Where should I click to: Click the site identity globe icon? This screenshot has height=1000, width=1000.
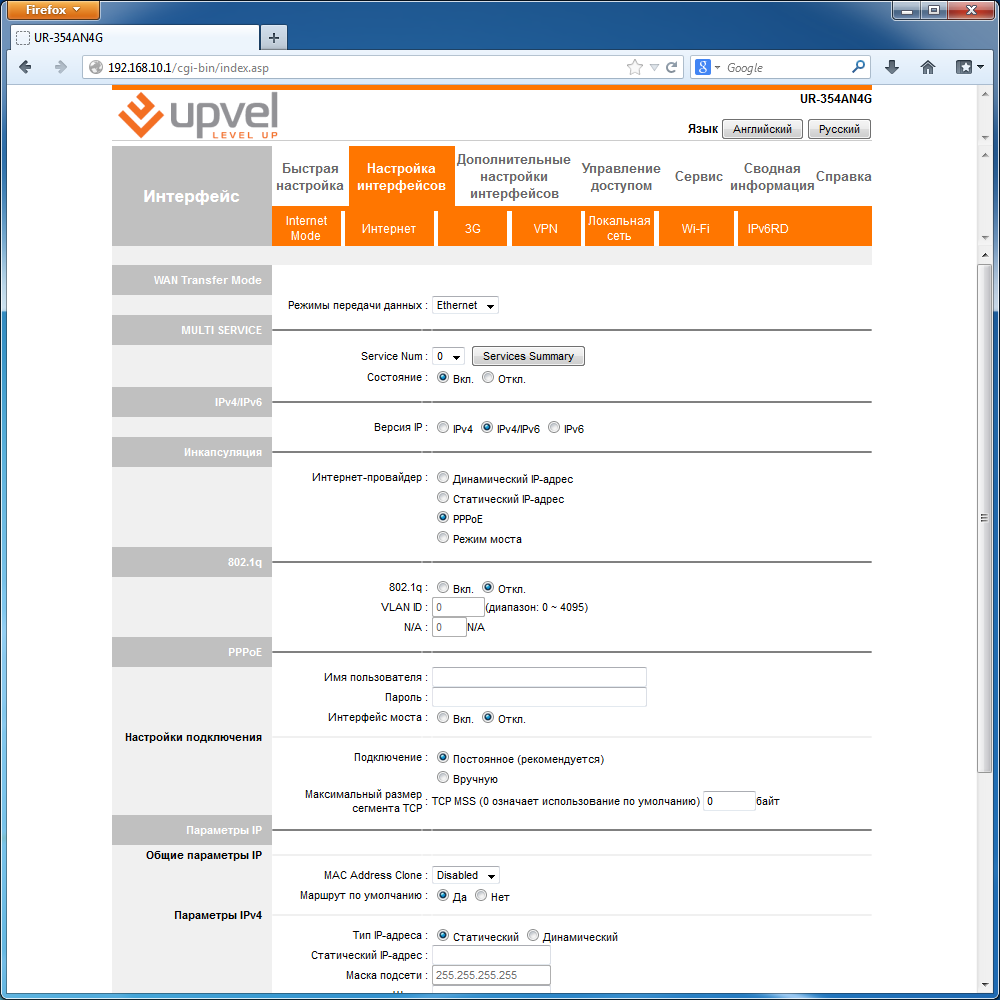[x=96, y=68]
